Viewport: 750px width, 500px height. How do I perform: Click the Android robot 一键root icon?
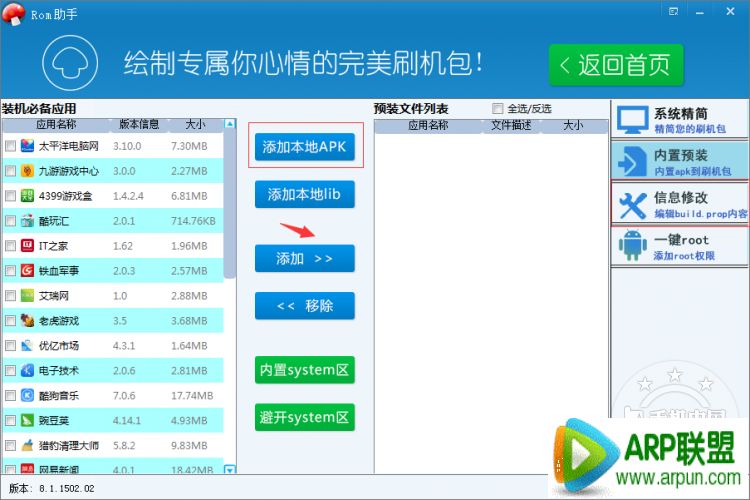tap(632, 247)
